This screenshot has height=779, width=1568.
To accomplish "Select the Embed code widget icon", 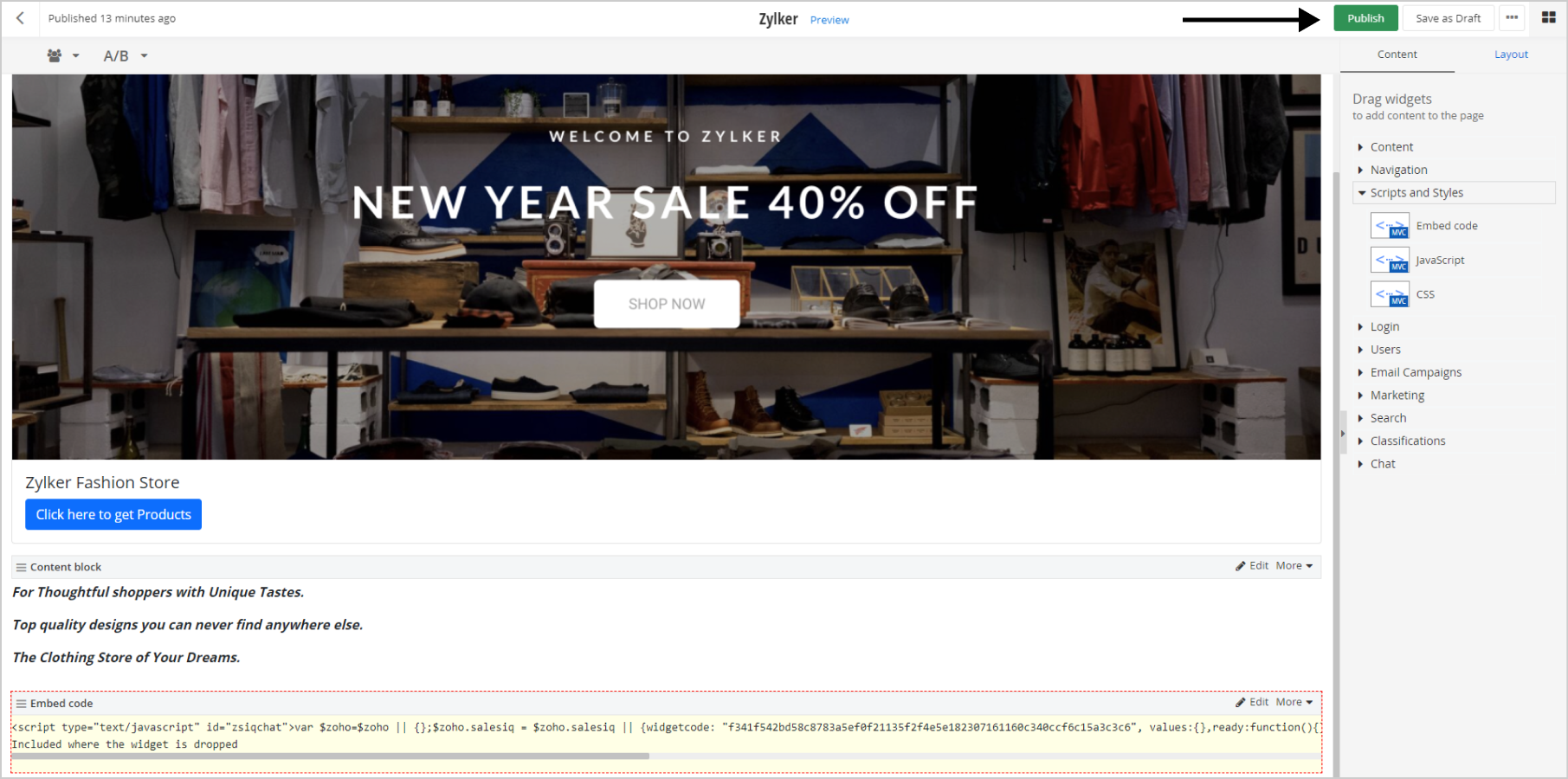I will [1390, 226].
